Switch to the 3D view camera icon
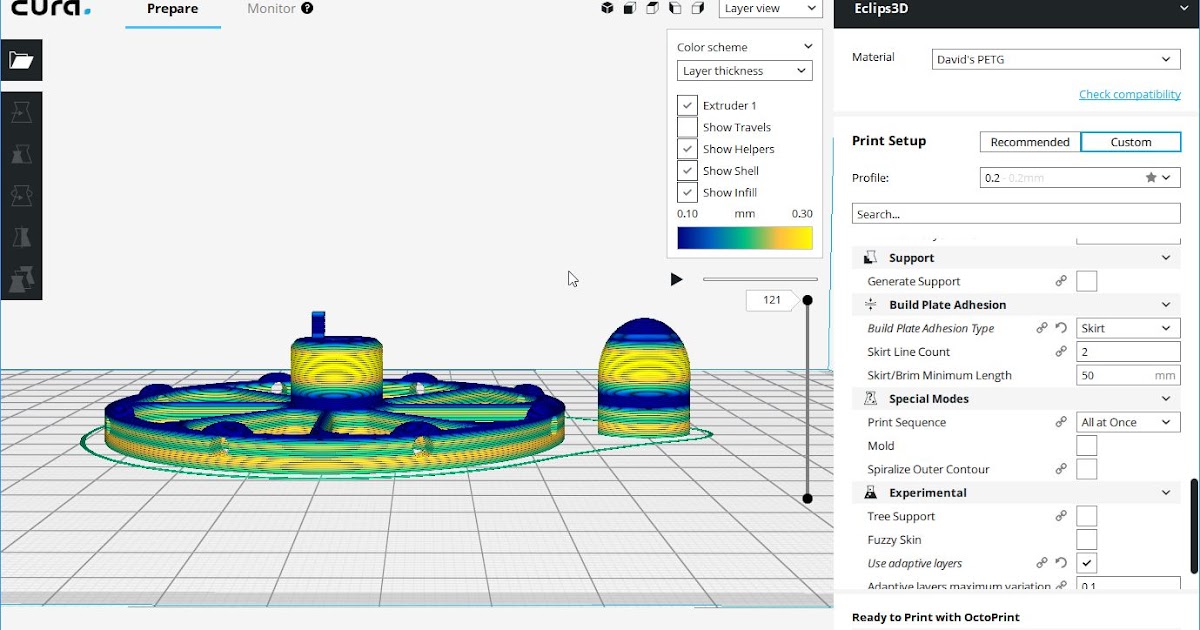The width and height of the screenshot is (1200, 630). (x=607, y=8)
